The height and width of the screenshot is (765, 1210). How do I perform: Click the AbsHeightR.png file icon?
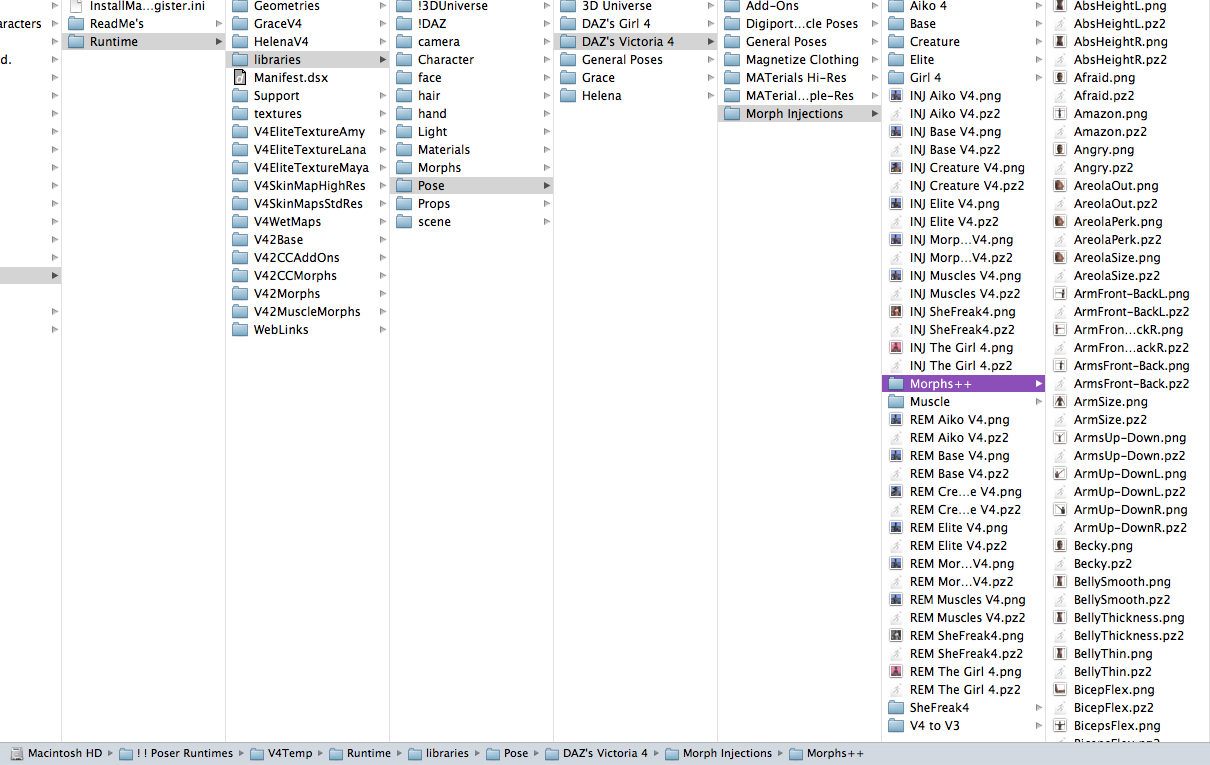click(x=1060, y=42)
